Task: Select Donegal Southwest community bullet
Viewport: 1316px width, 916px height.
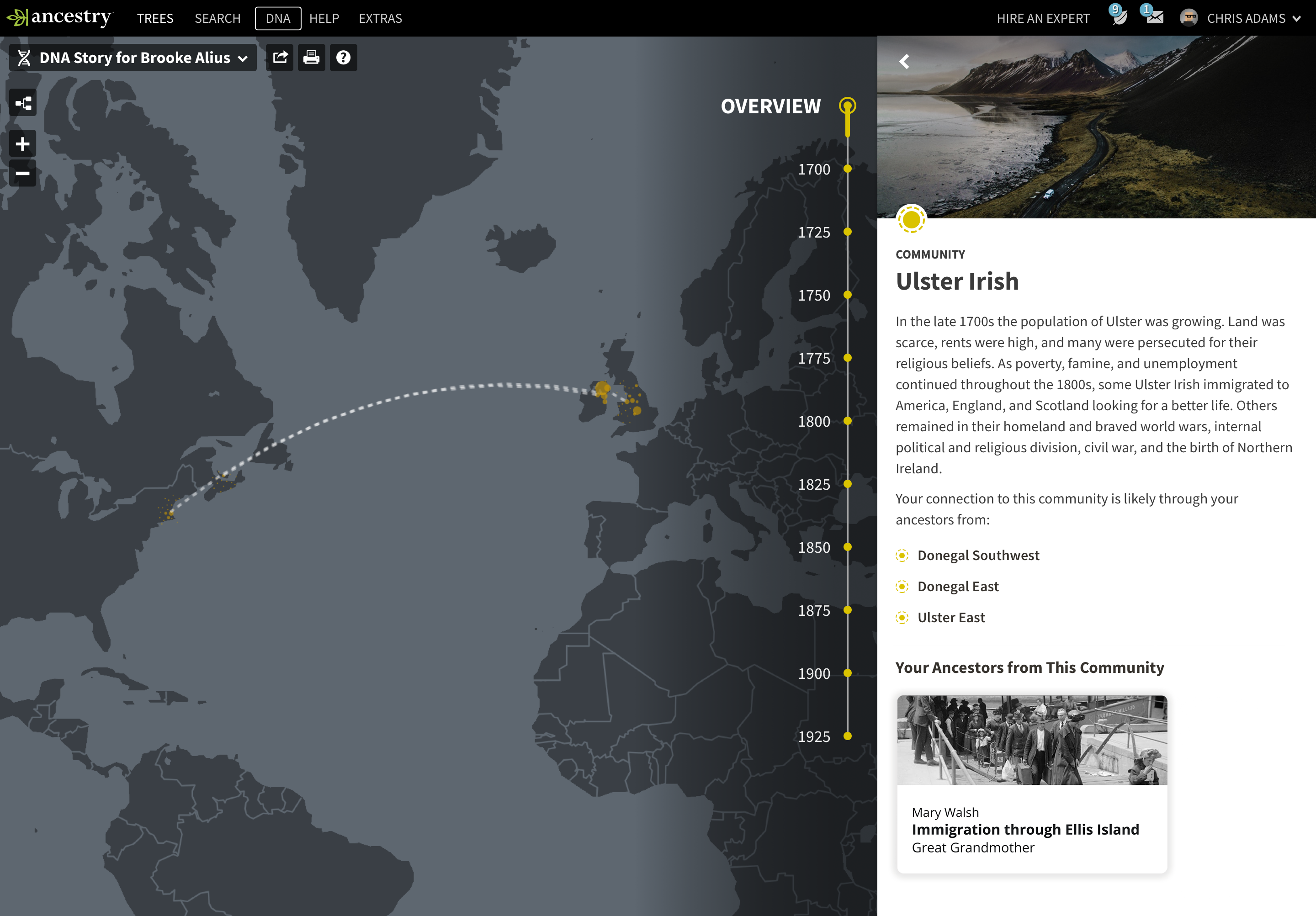Action: pos(902,556)
